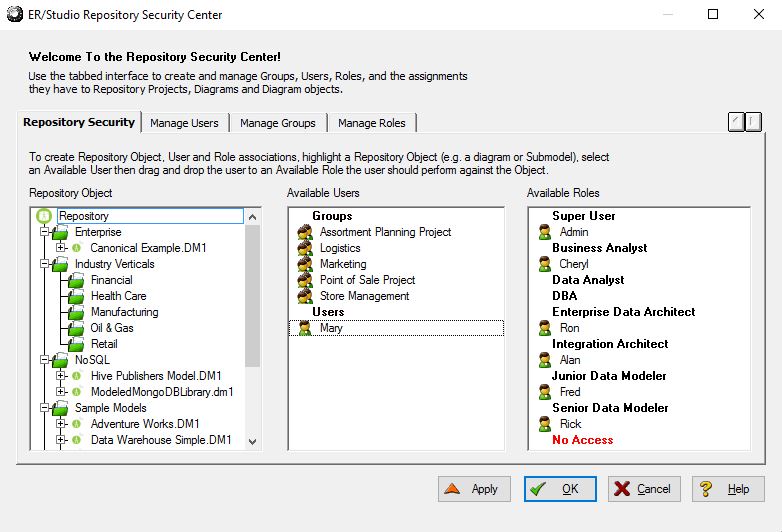Viewport: 782px width, 532px height.
Task: Click the Cancel button
Action: point(644,489)
